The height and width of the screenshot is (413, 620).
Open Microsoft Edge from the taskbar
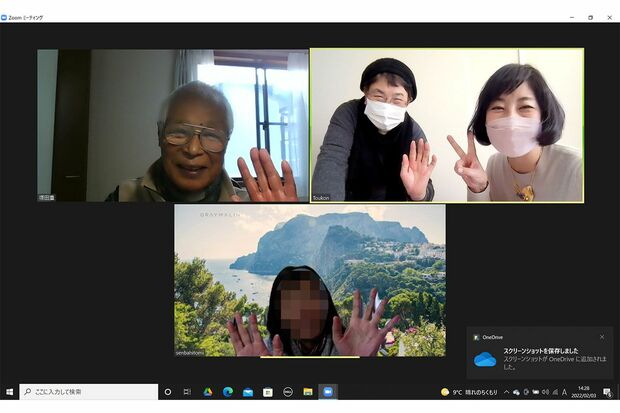point(228,392)
